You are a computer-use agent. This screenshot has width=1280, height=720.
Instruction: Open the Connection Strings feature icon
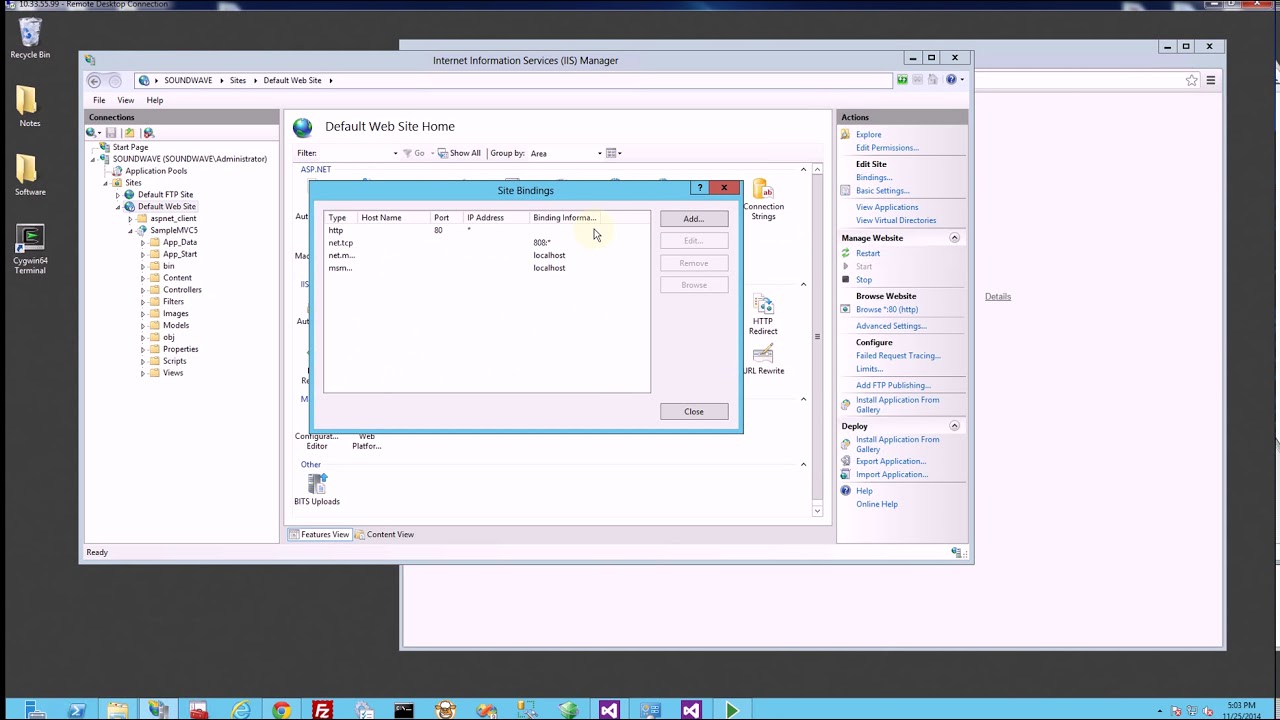tap(763, 201)
